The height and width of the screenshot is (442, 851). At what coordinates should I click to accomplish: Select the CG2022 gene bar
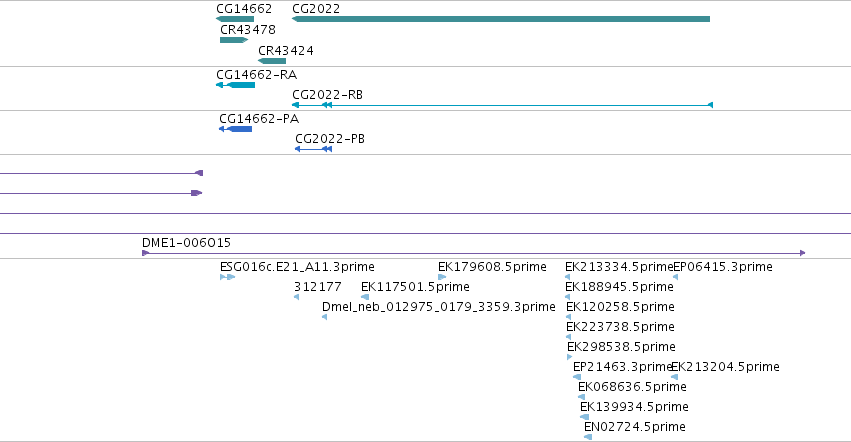click(x=501, y=19)
